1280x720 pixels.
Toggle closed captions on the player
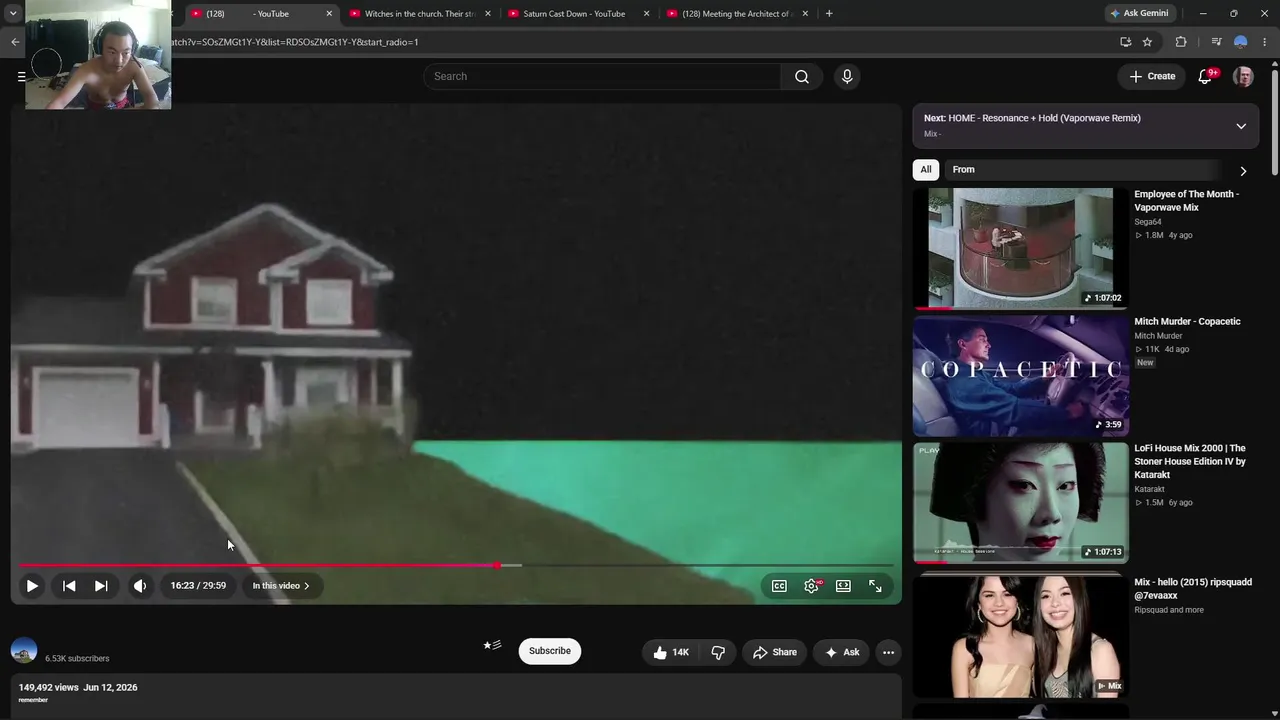click(779, 586)
